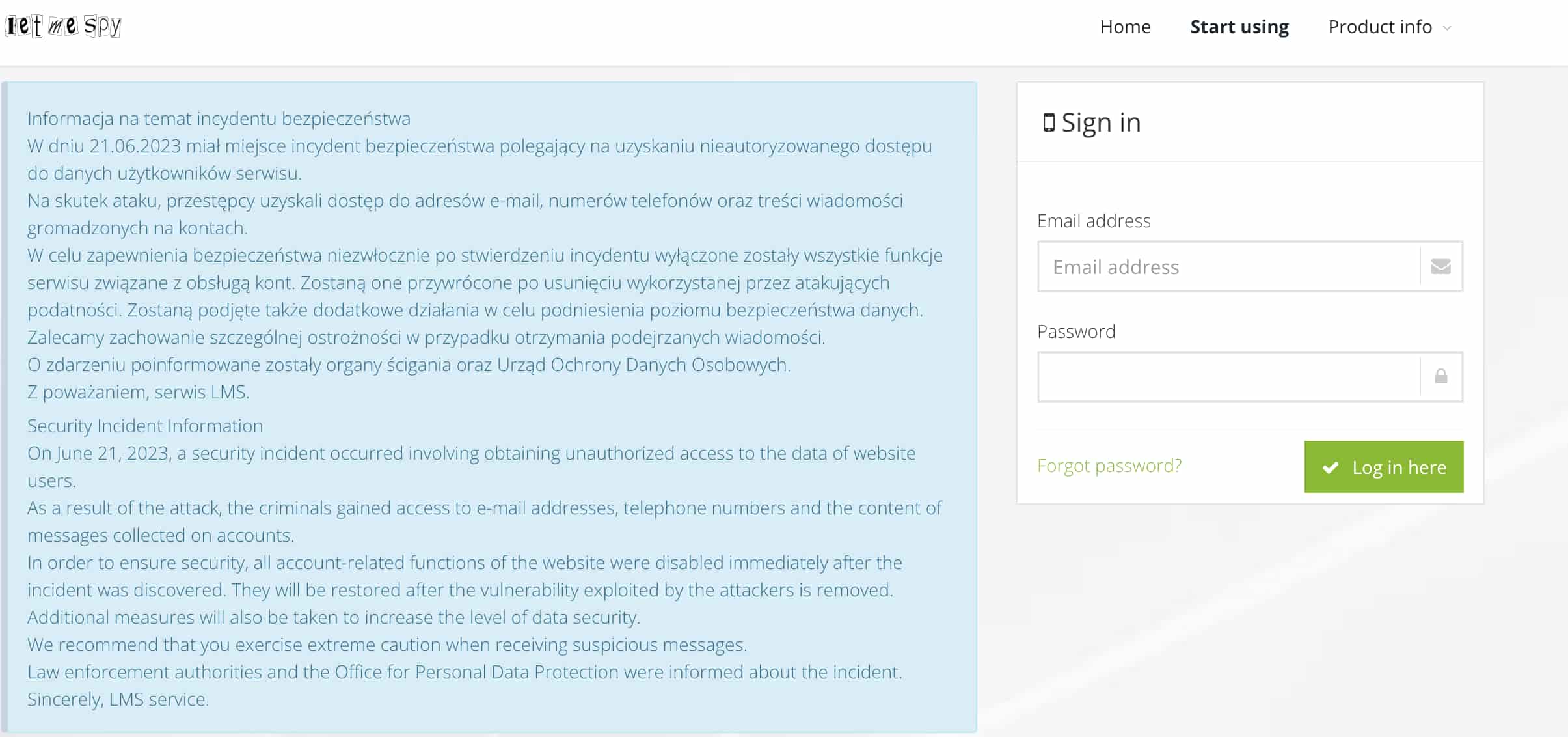The image size is (1568, 737).
Task: Focus the Password input field
Action: tap(1228, 377)
